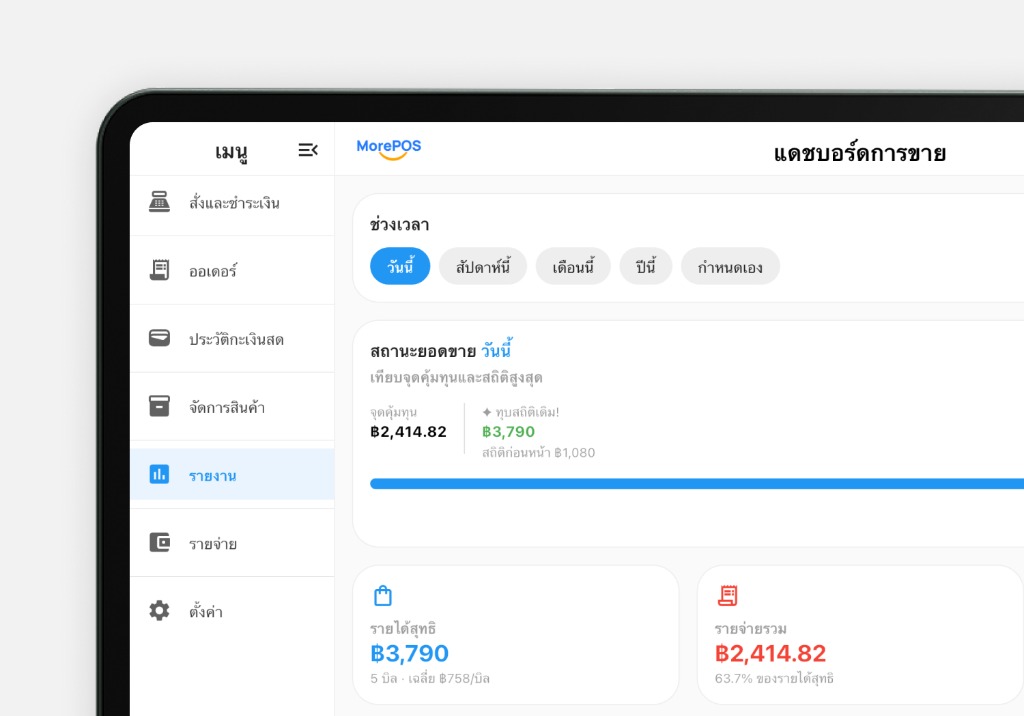Click the blue วันนี้ link in สถานะยอดขาย heading
Image resolution: width=1024 pixels, height=716 pixels.
496,350
